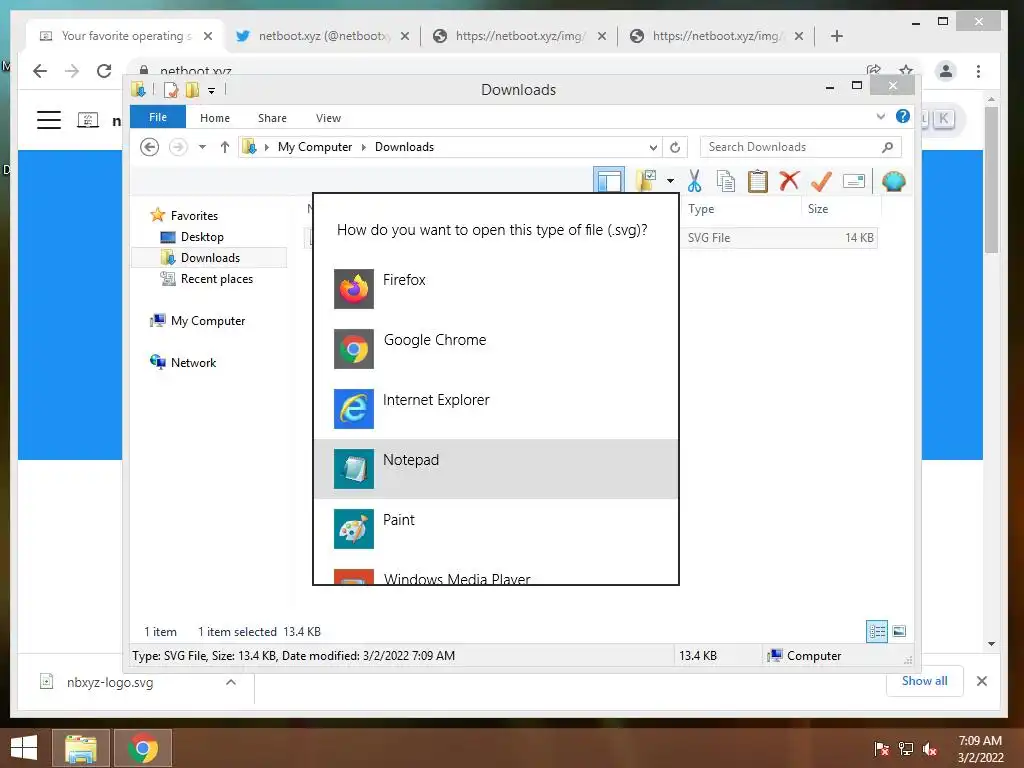This screenshot has height=768, width=1024.
Task: Open Chrome's three-dot menu
Action: coord(978,71)
